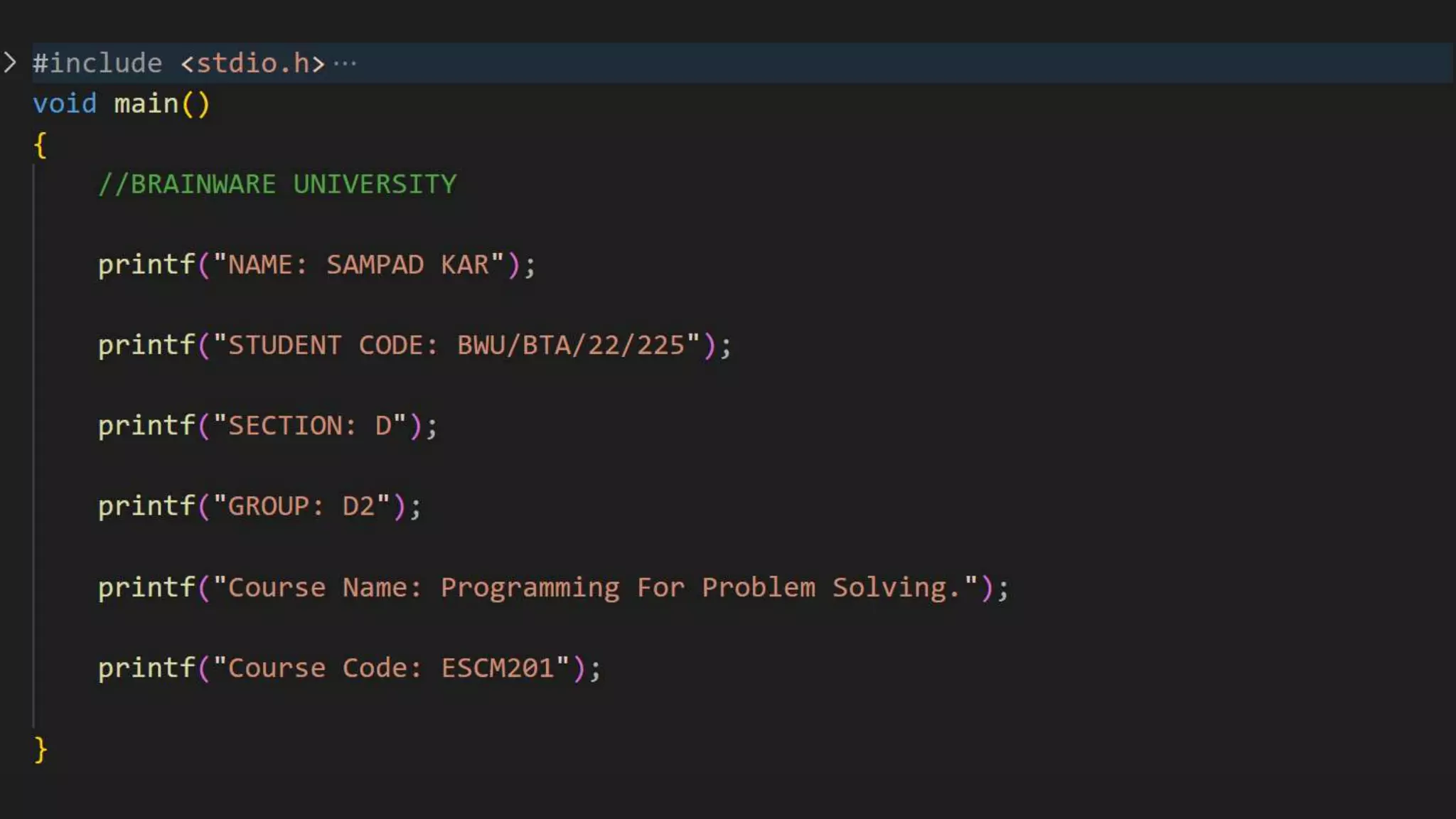Screen dimensions: 1456x819
Task: Expand the folded #include region chevron
Action: (x=10, y=63)
